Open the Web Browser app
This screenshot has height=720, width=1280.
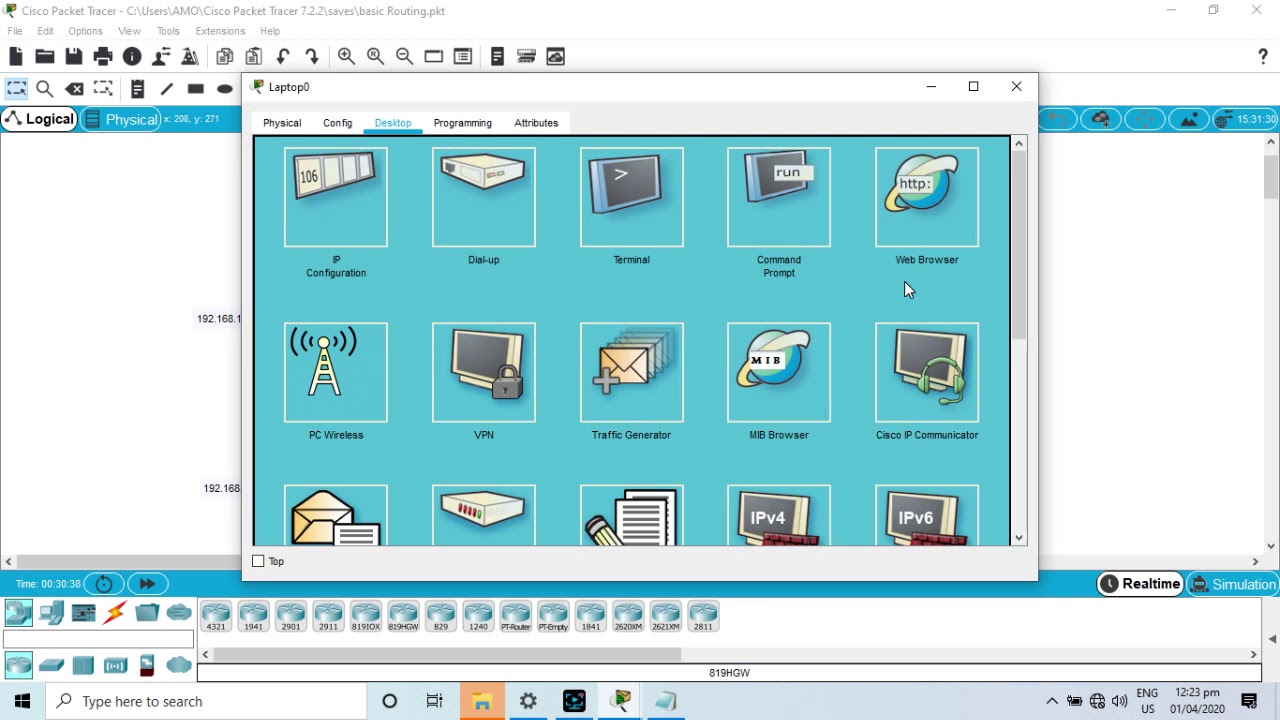(x=927, y=197)
